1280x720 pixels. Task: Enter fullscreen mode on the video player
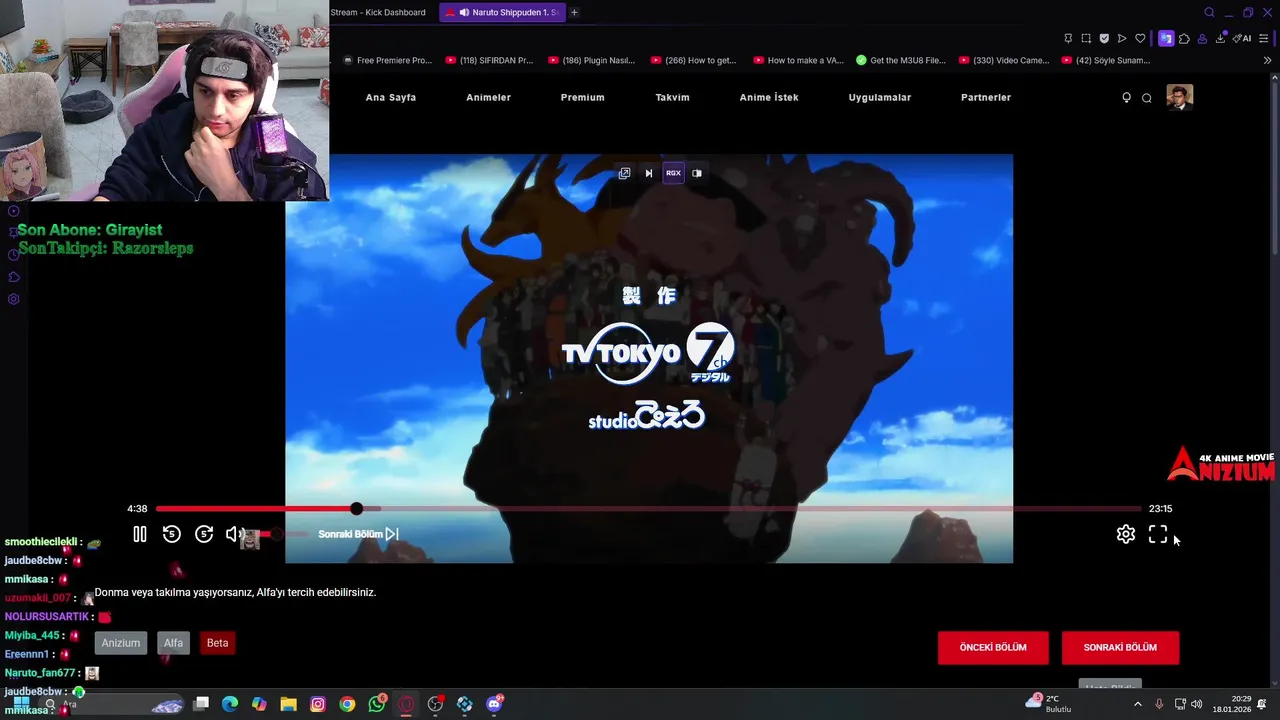tap(1158, 535)
